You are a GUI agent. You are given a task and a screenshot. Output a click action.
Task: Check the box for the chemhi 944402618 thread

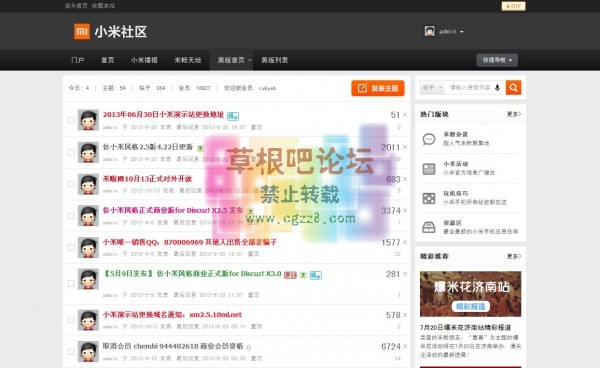point(71,352)
